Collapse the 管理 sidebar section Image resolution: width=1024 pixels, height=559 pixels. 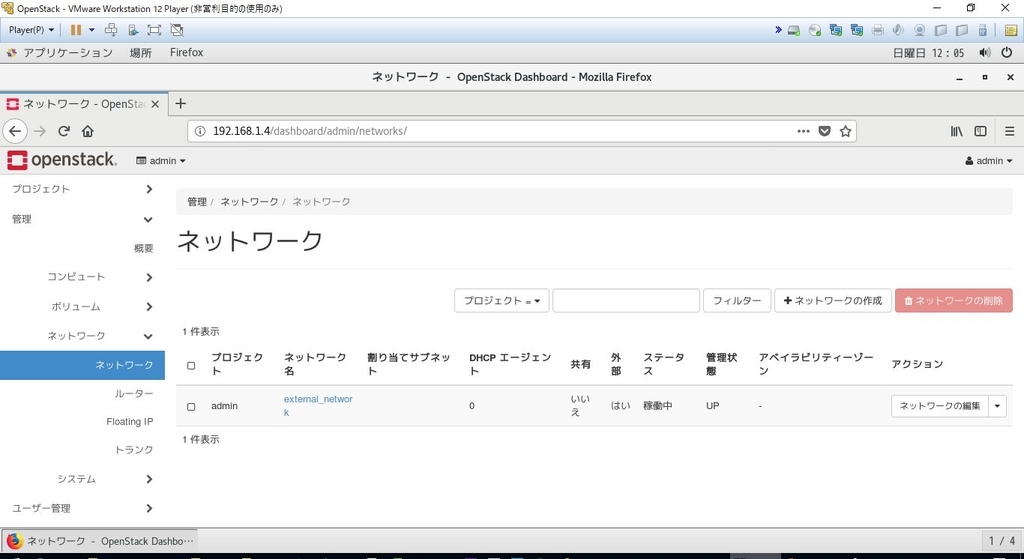point(82,219)
